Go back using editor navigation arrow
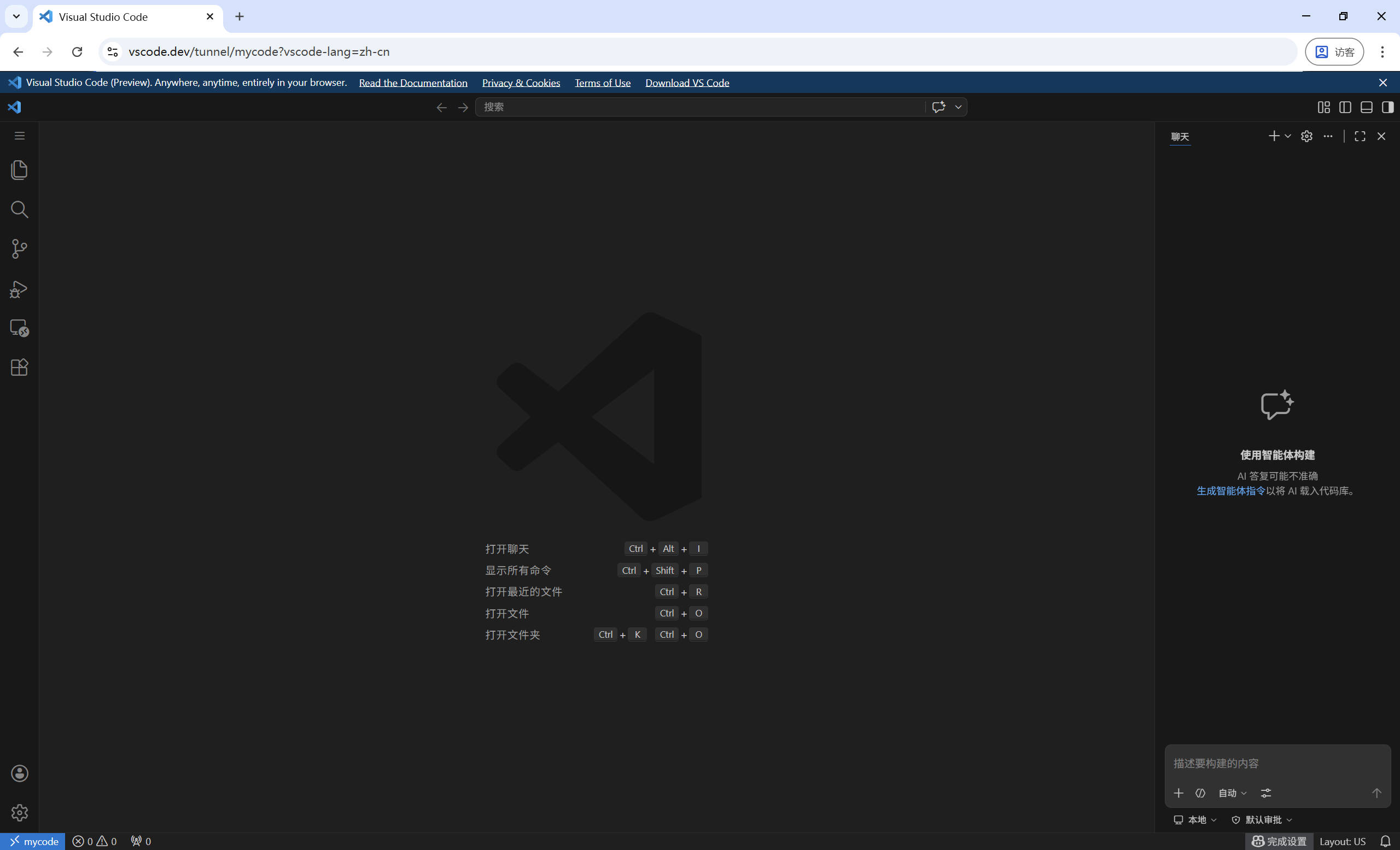This screenshot has width=1400, height=850. 441,107
